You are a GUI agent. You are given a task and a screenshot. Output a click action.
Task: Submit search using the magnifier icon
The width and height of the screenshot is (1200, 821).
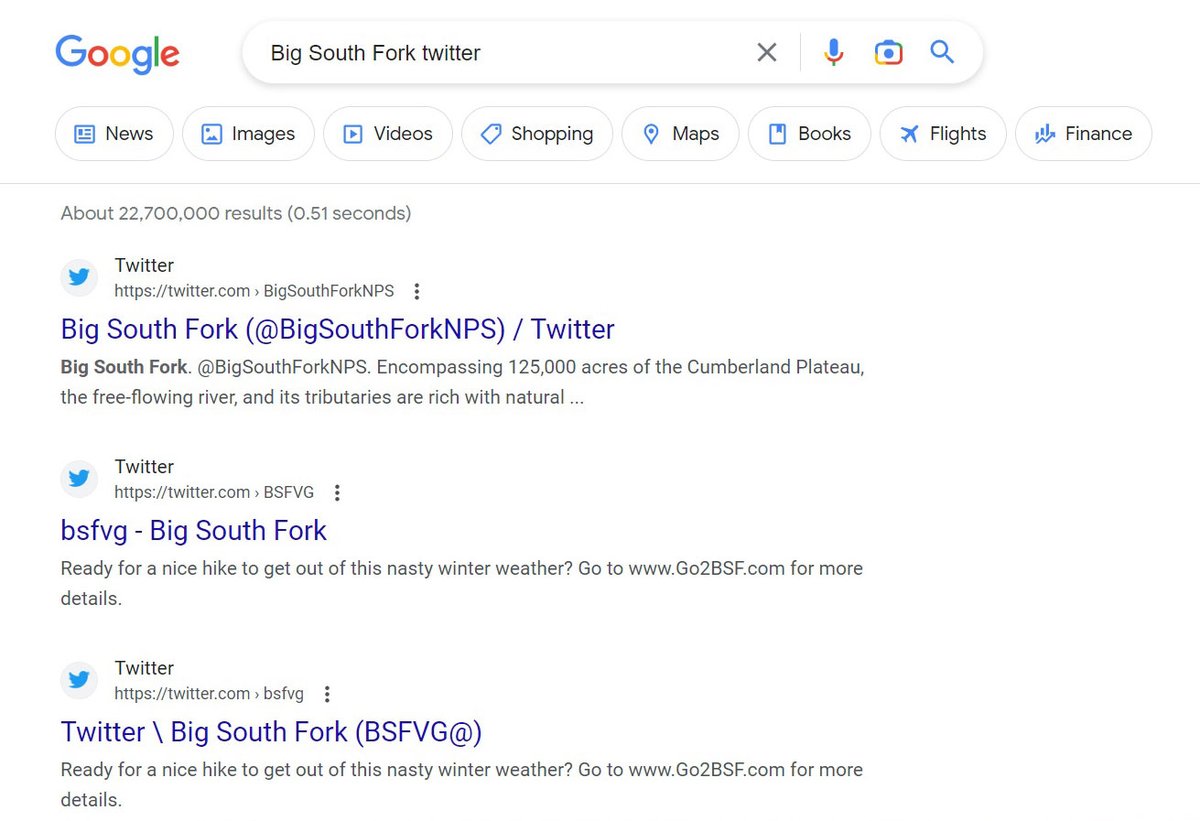942,52
